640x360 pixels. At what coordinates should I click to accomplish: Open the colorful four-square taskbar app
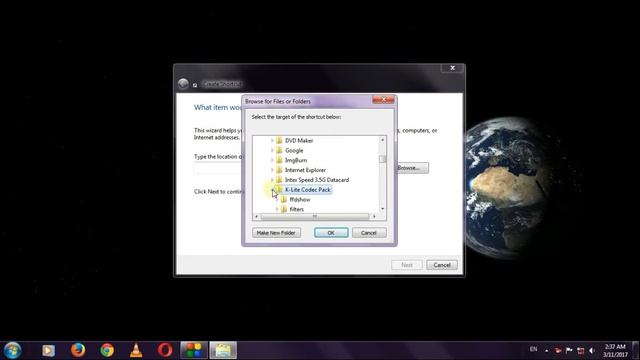pyautogui.click(x=194, y=350)
